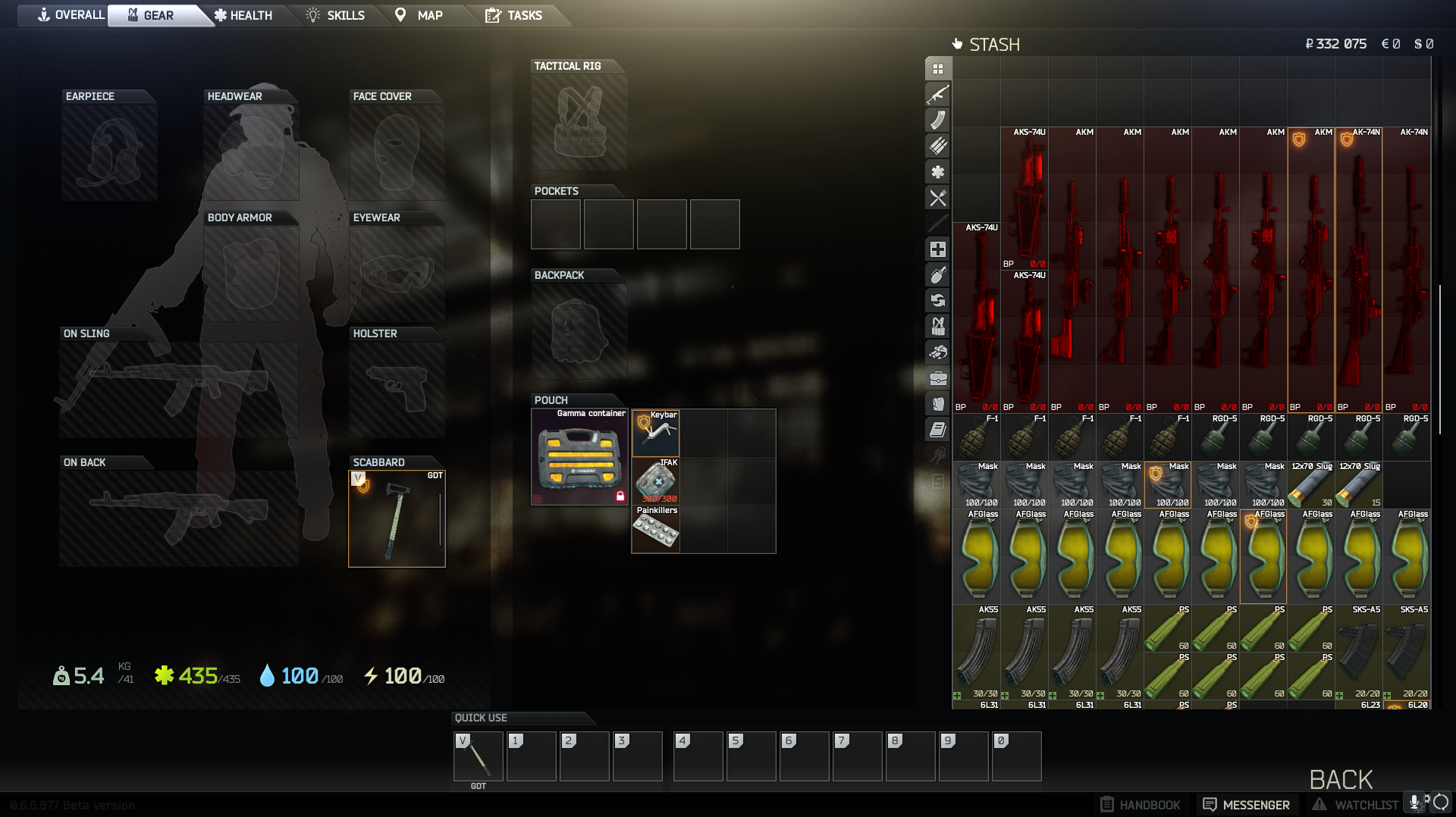
Task: Click the On Sling weapon slot
Action: (x=179, y=389)
